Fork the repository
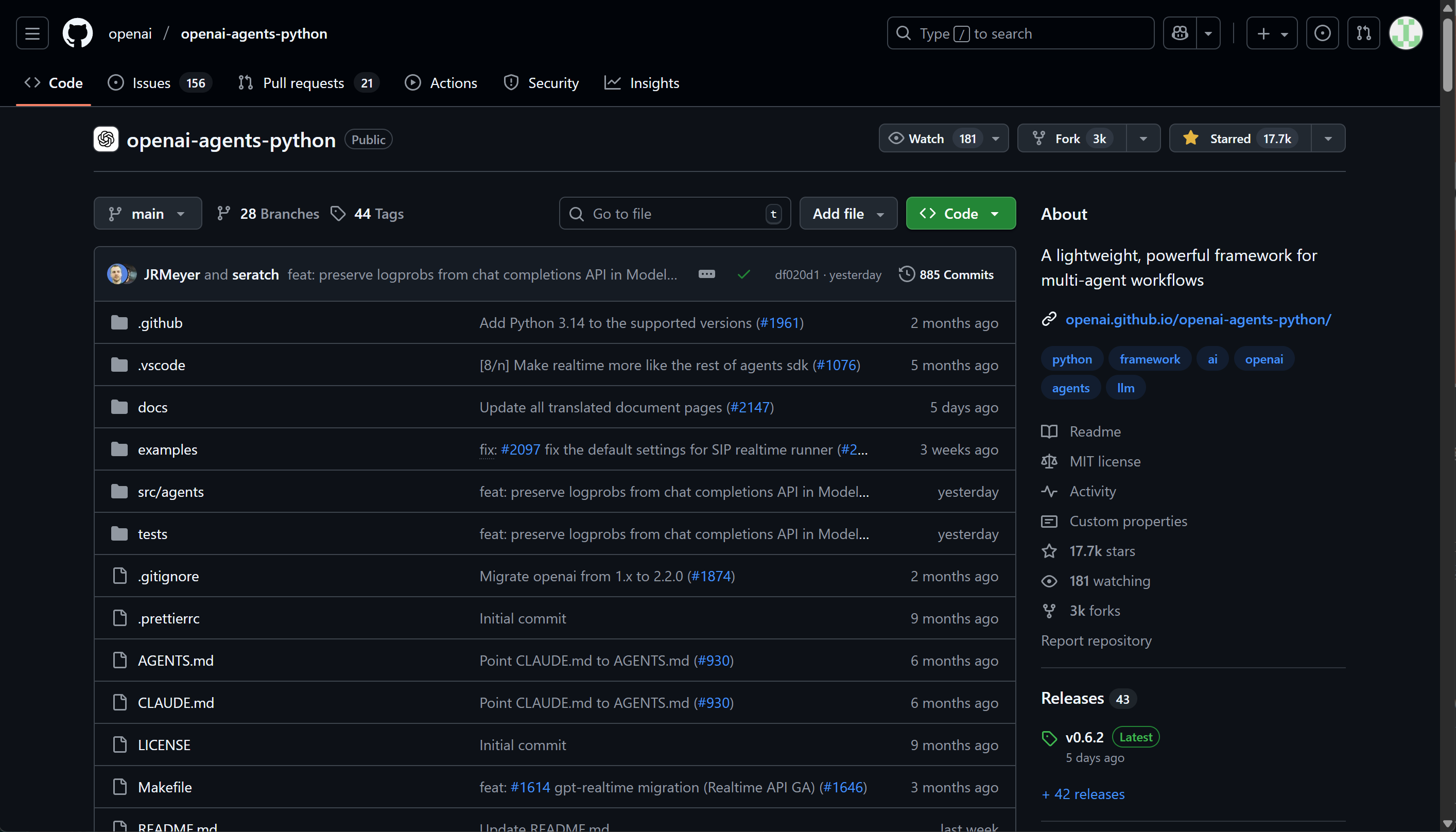The width and height of the screenshot is (1456, 832). [x=1072, y=138]
